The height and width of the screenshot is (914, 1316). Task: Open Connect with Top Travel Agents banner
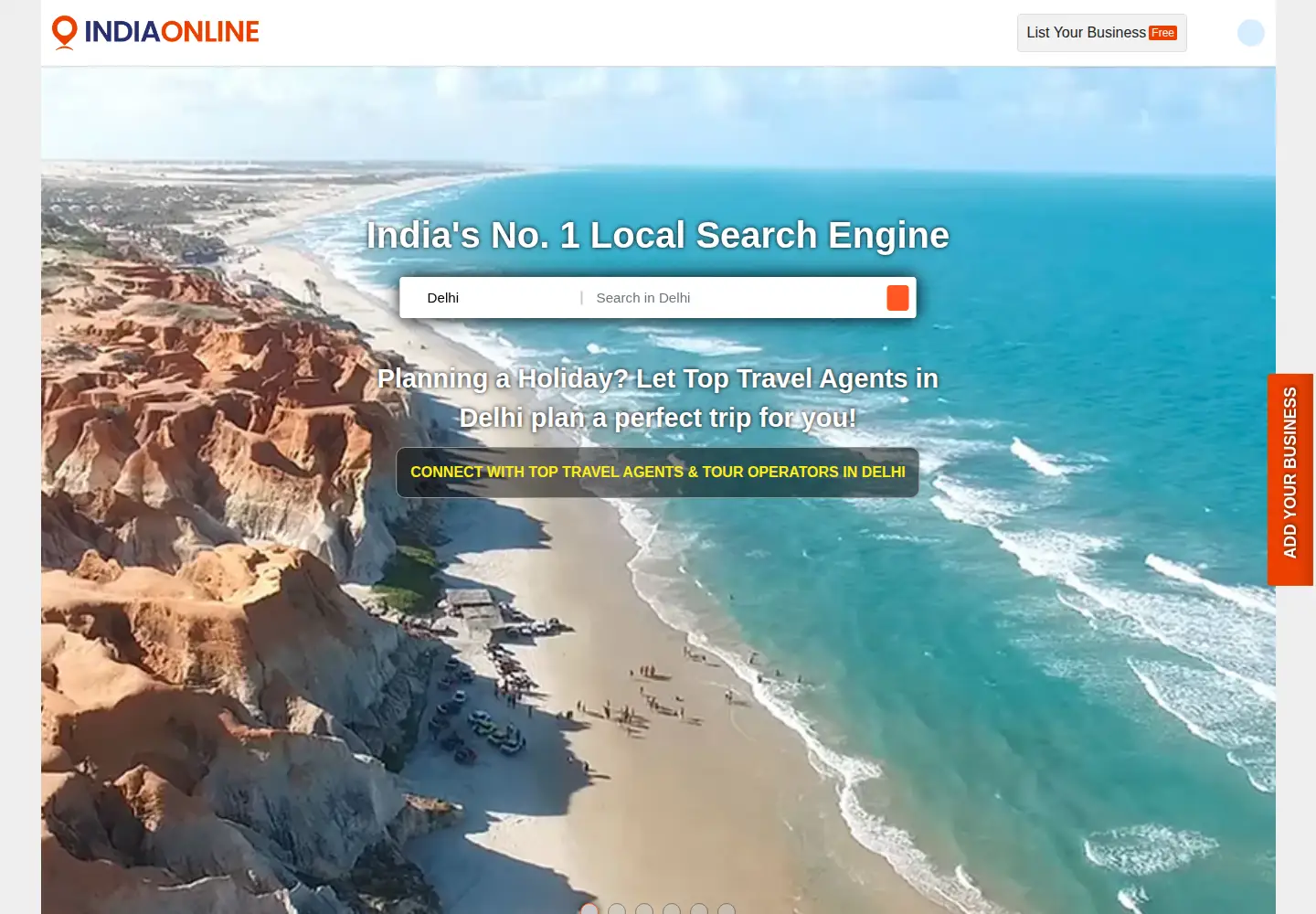click(657, 473)
